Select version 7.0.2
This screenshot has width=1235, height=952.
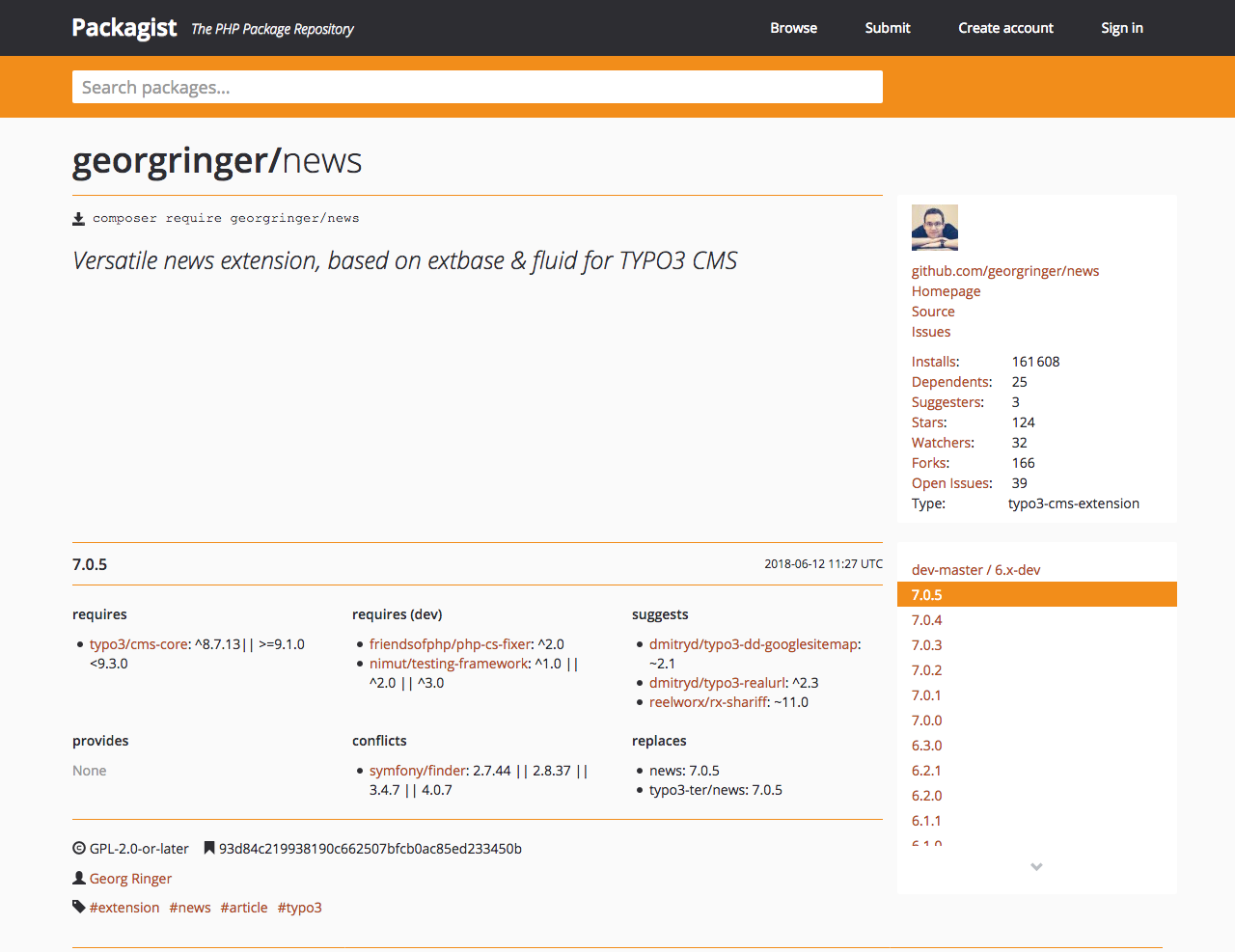point(926,670)
